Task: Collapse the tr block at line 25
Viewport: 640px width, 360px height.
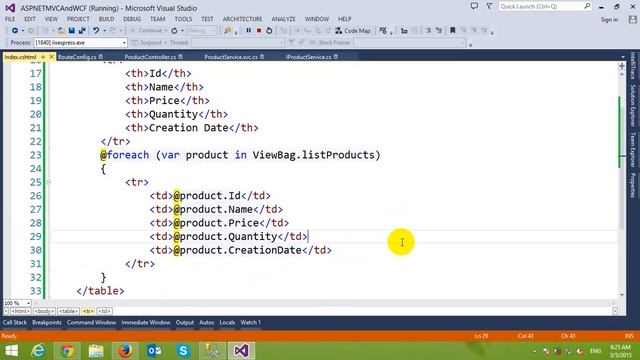Action: pyautogui.click(x=49, y=182)
